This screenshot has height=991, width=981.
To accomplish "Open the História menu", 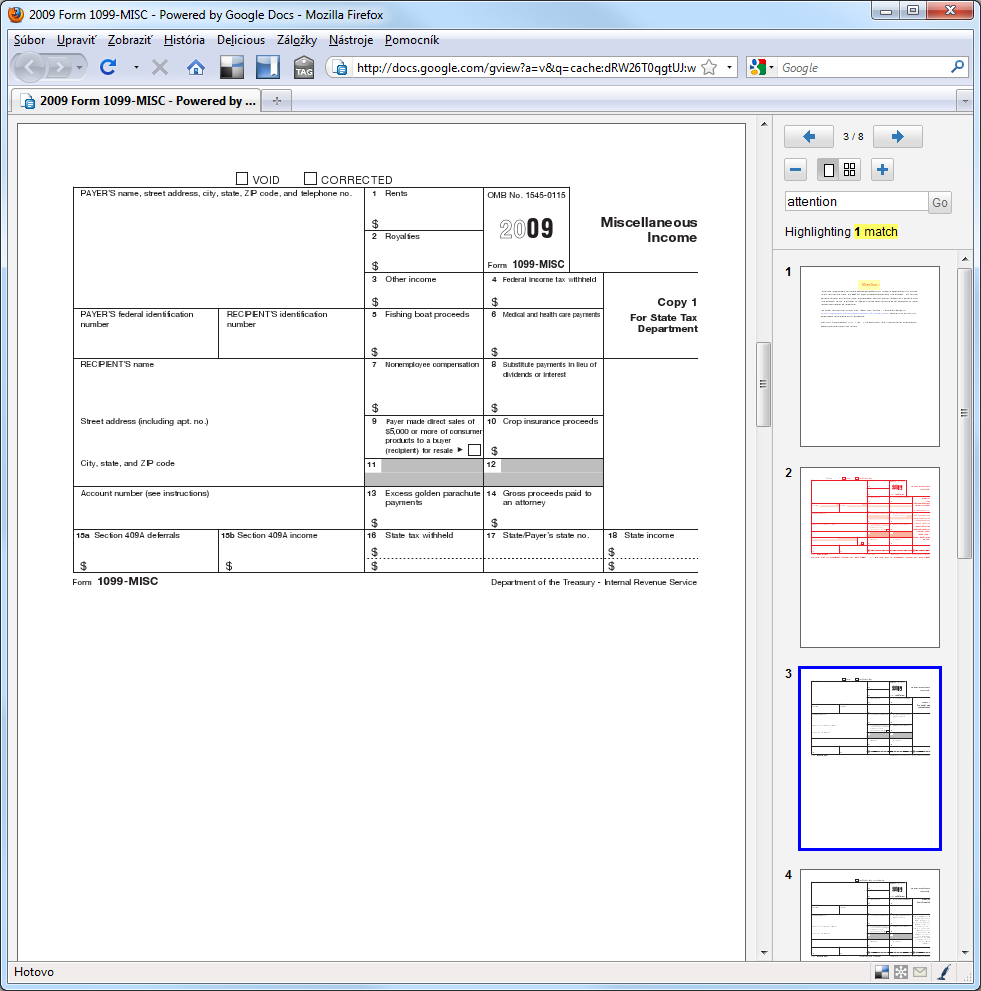I will tap(184, 40).
